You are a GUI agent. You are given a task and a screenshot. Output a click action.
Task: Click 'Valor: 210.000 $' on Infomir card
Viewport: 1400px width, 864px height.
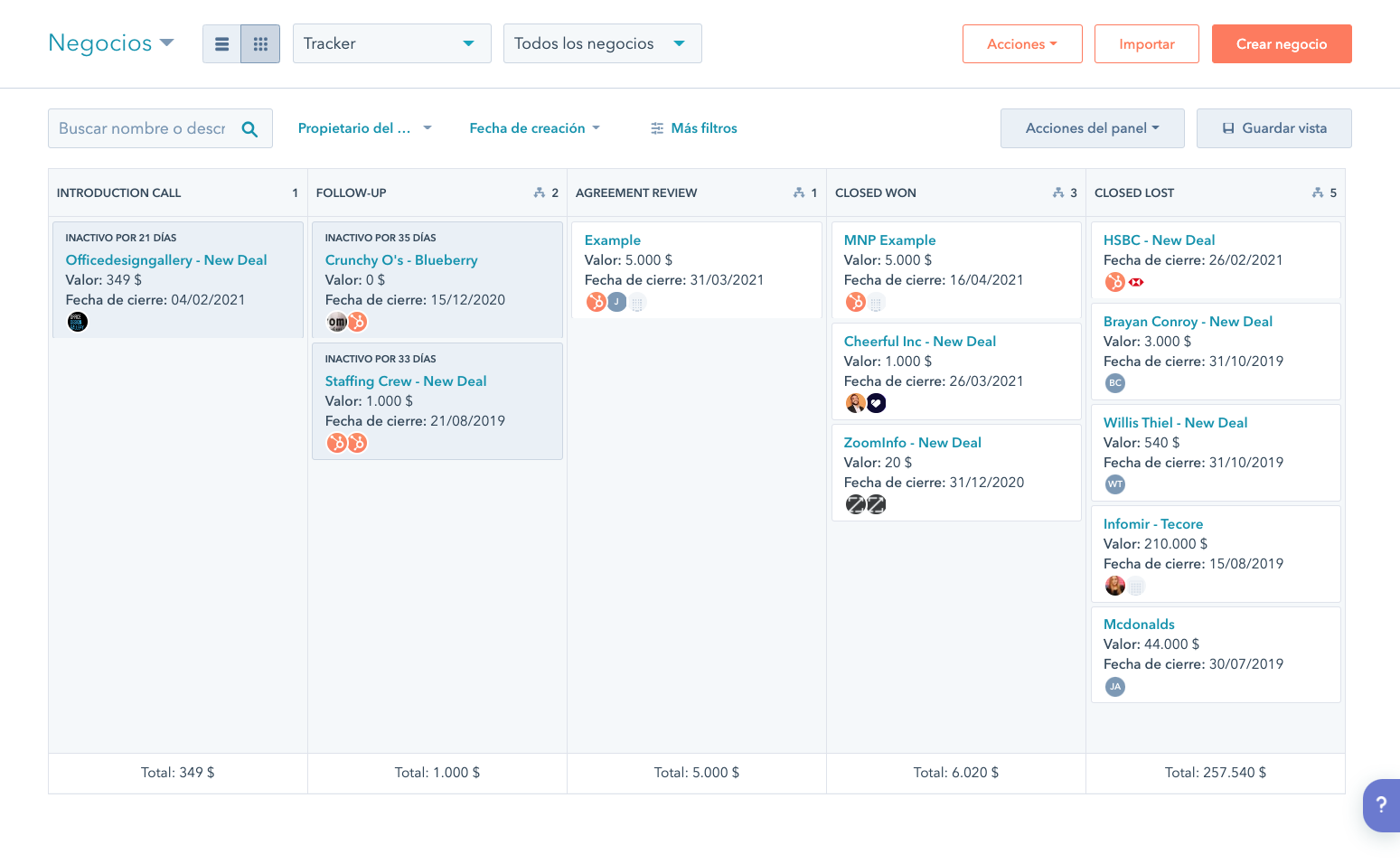[1155, 544]
